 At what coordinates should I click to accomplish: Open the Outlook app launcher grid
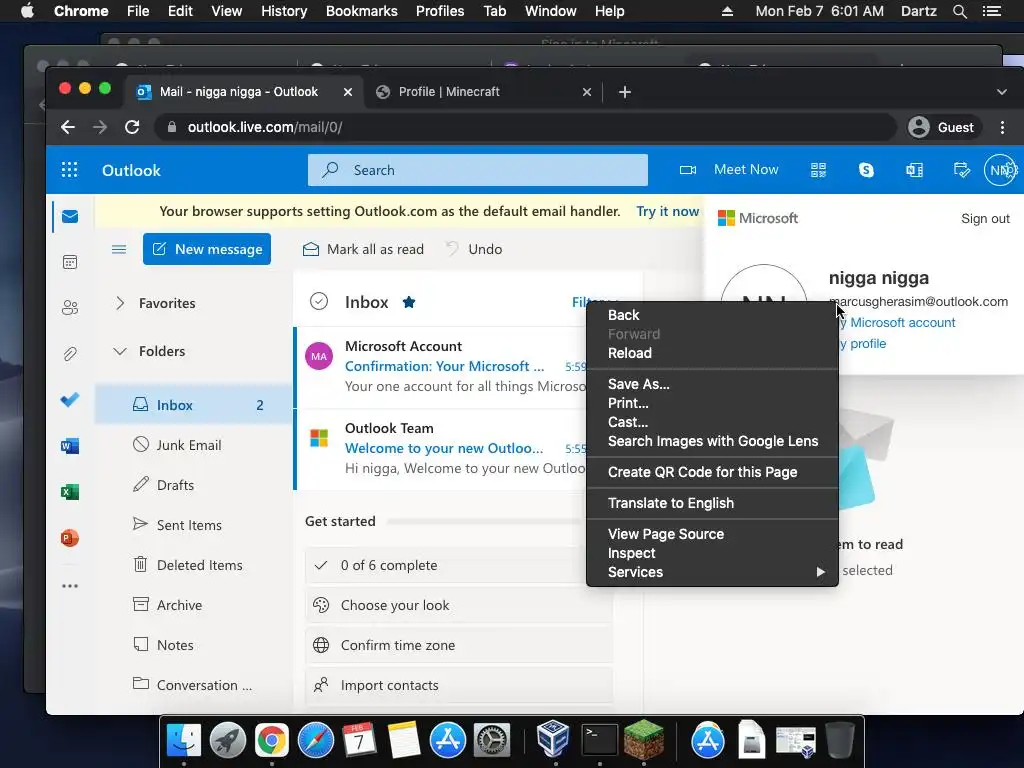click(x=69, y=170)
